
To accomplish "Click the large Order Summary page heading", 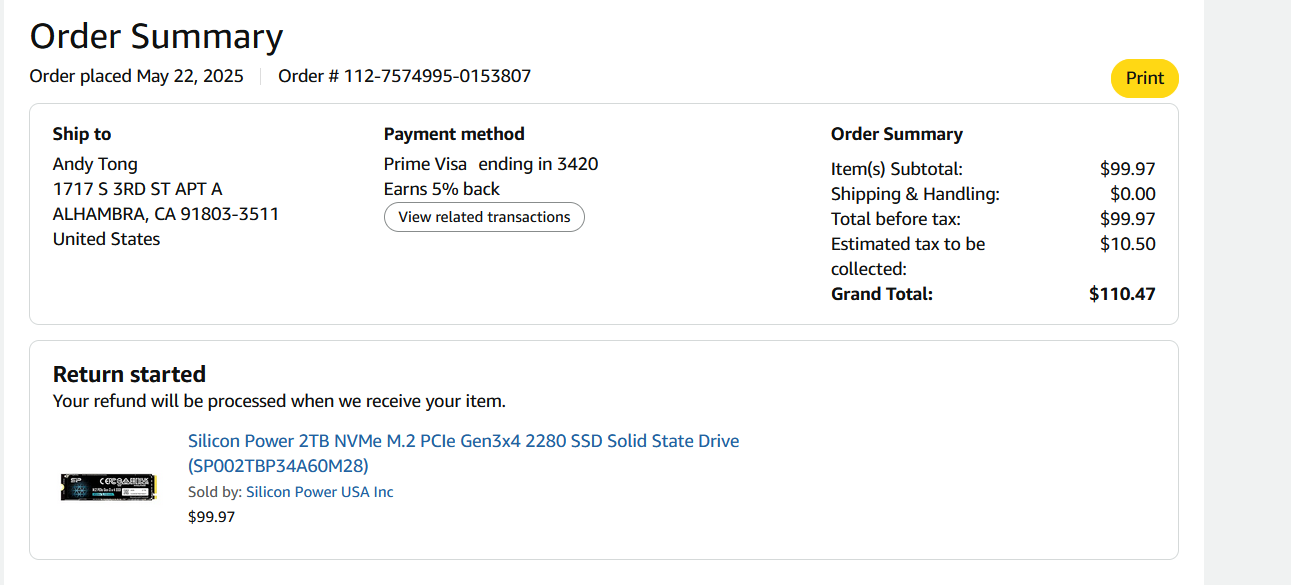I will tap(156, 36).
